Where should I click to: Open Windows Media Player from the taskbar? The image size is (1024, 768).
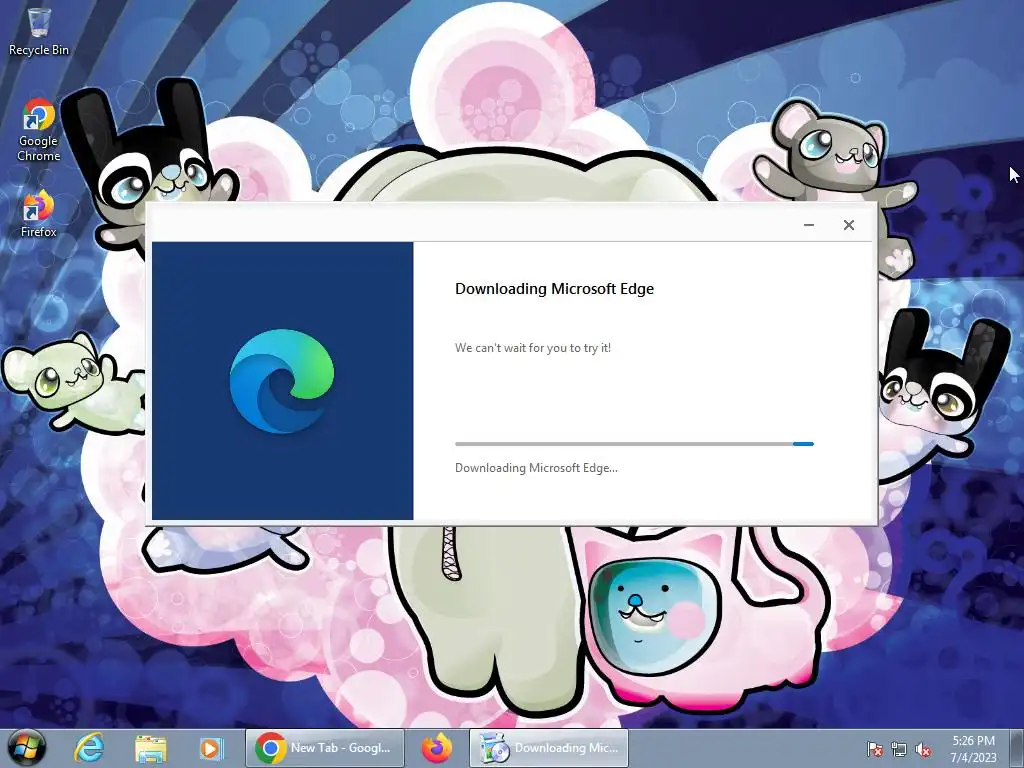tap(211, 748)
